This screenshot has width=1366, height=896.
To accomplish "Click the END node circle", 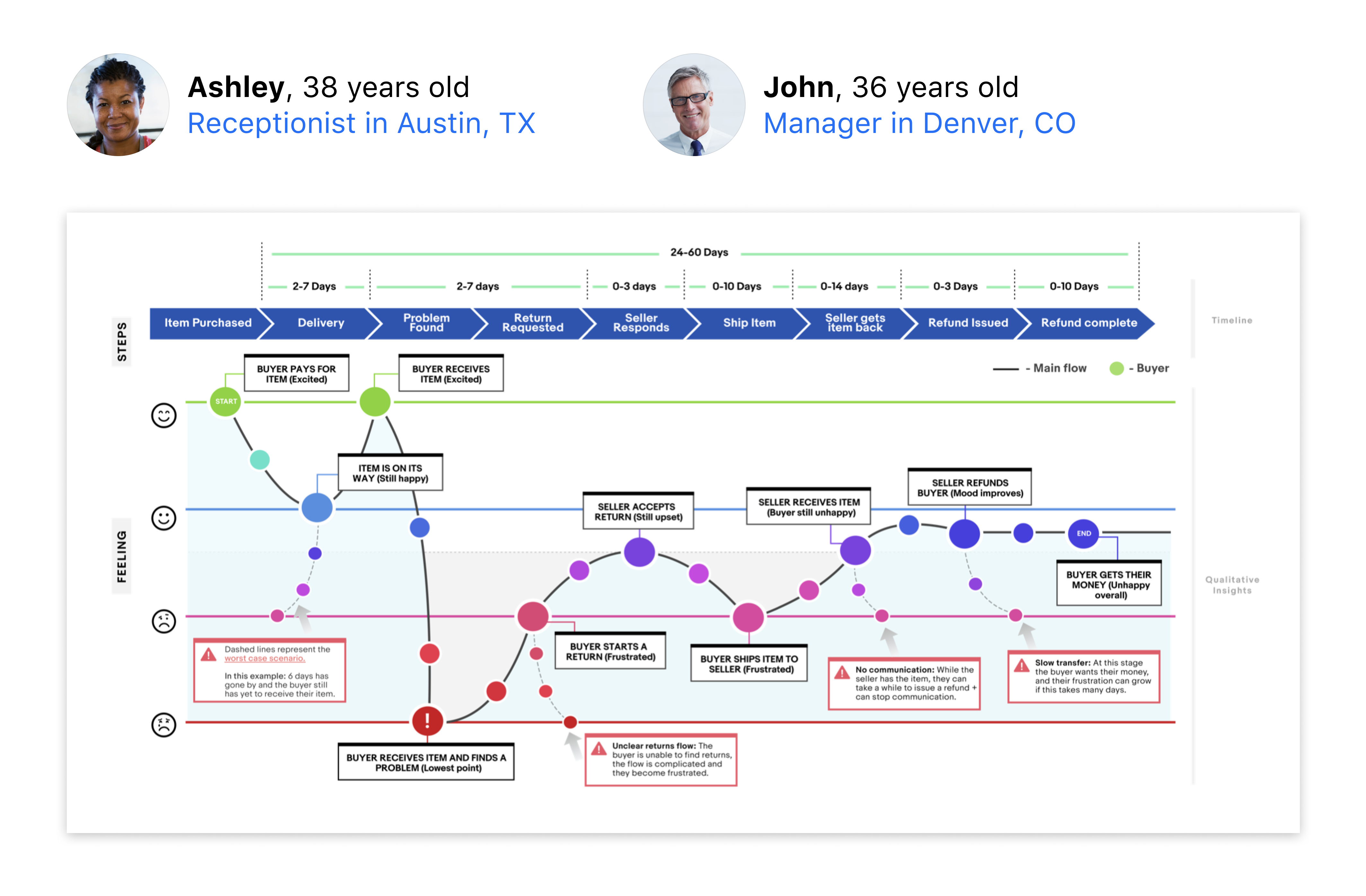I will [x=1083, y=533].
